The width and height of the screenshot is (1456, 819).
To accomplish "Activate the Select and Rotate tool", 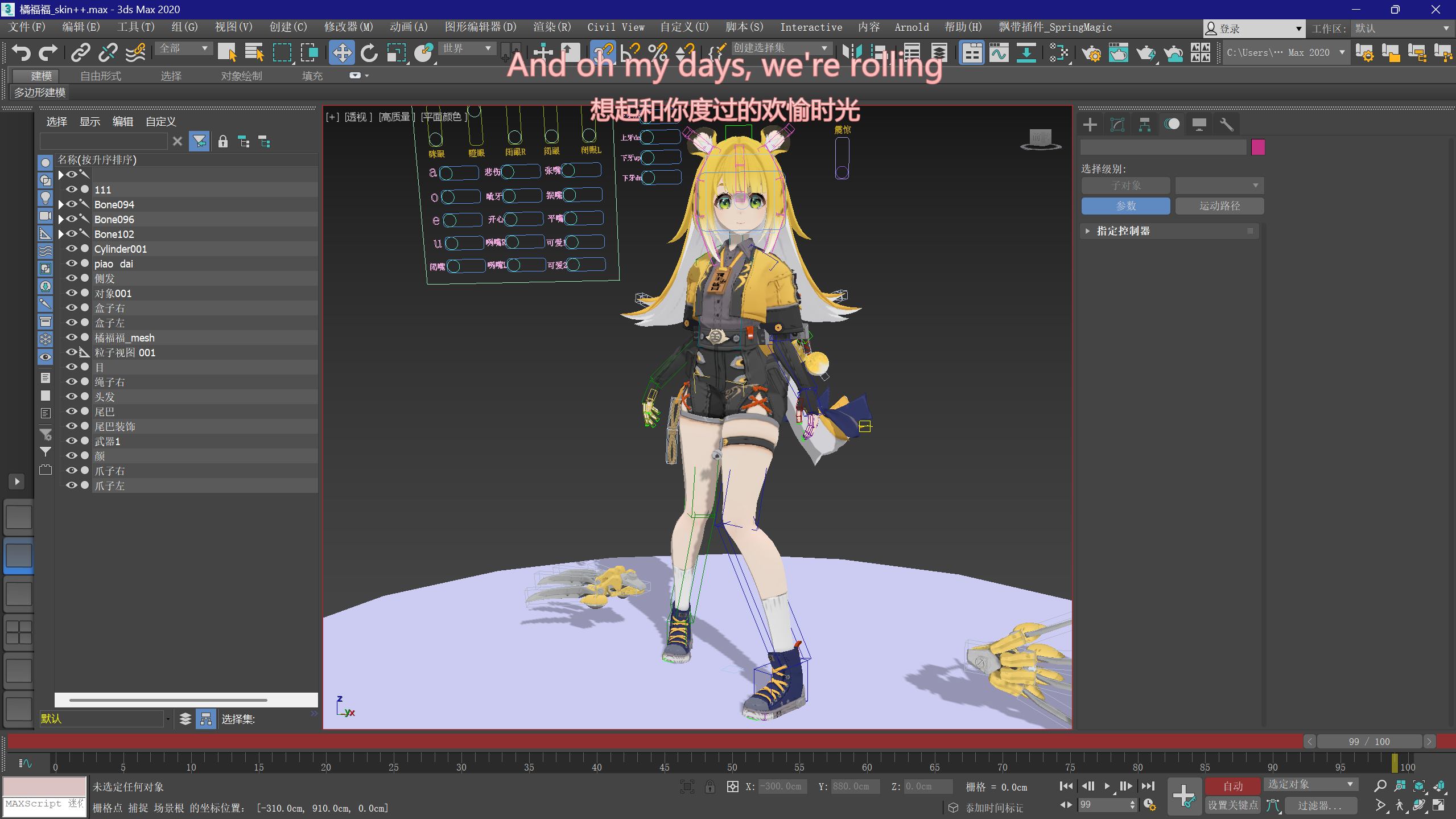I will click(369, 52).
